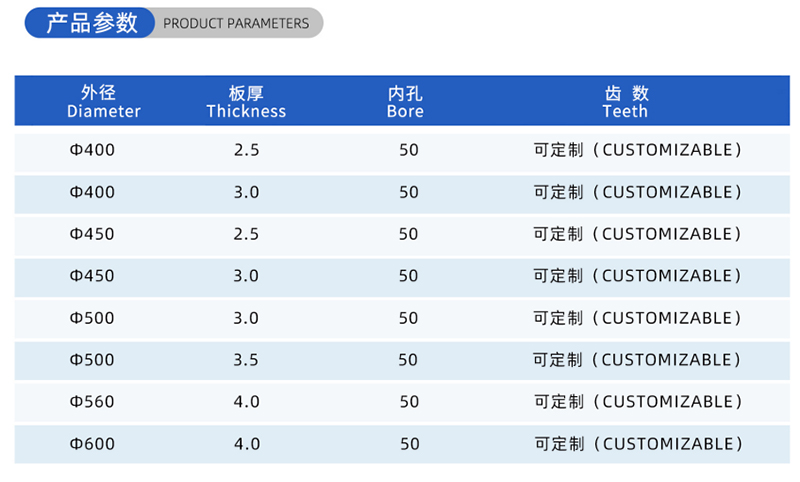Click Φ400 in the 3.0 thickness row
Screen dimensions: 800x482
tap(92, 192)
